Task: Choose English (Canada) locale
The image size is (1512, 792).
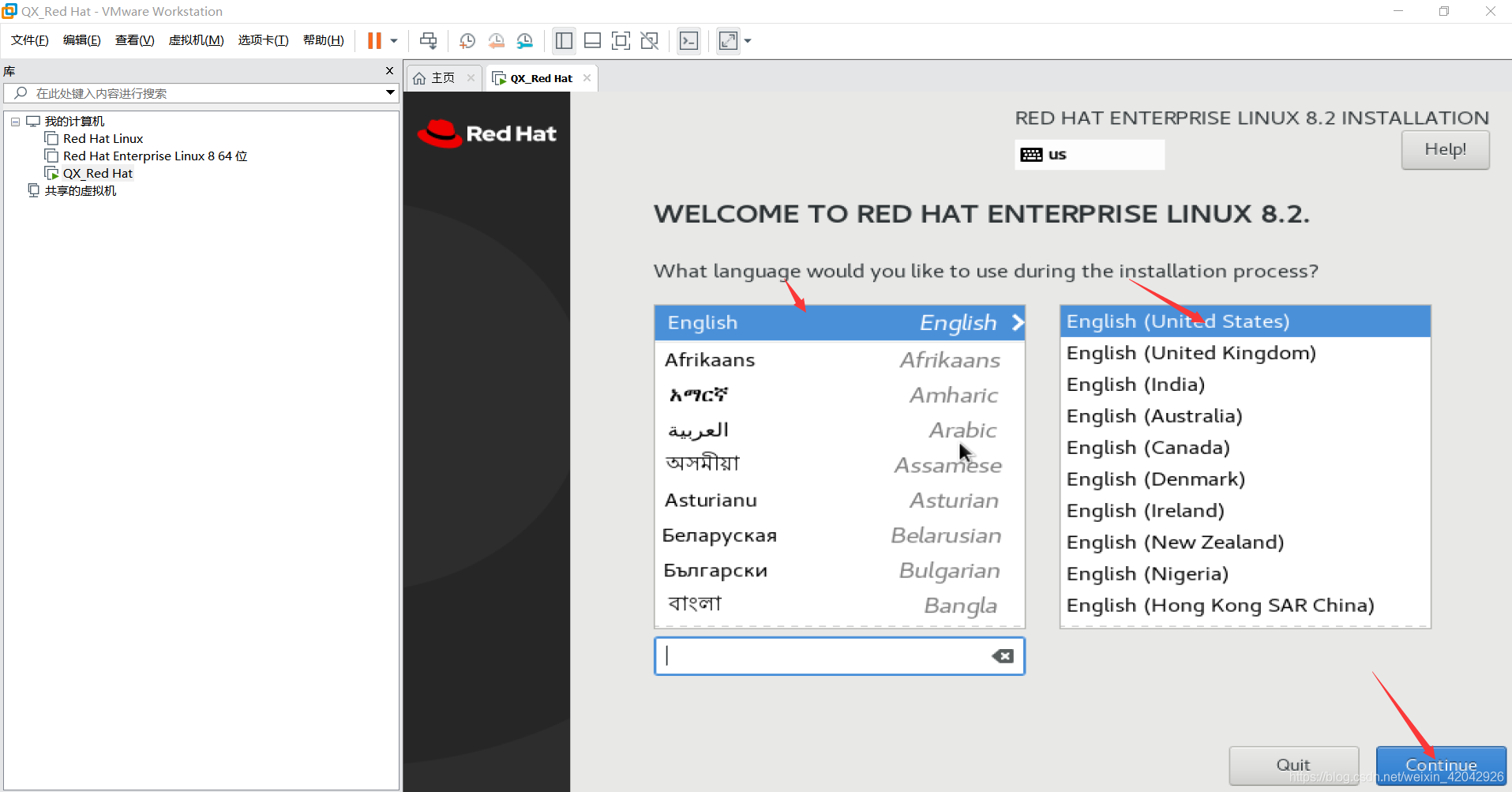Action: (x=1245, y=448)
